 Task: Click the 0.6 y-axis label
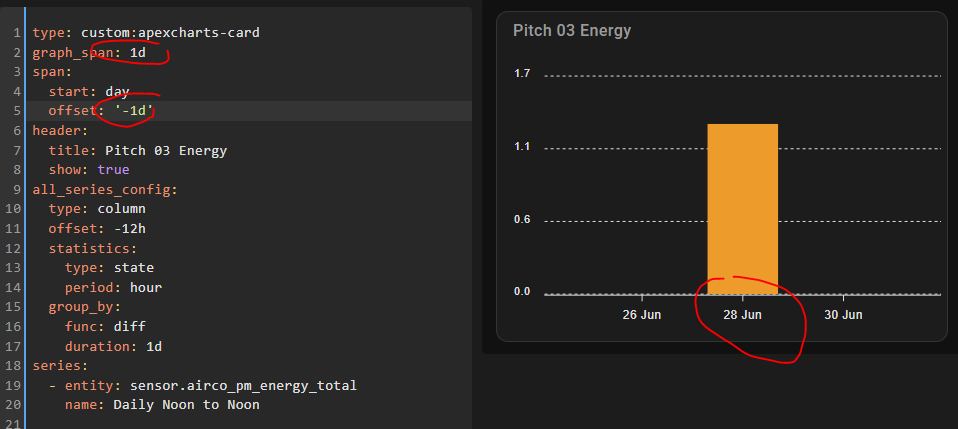[x=522, y=220]
